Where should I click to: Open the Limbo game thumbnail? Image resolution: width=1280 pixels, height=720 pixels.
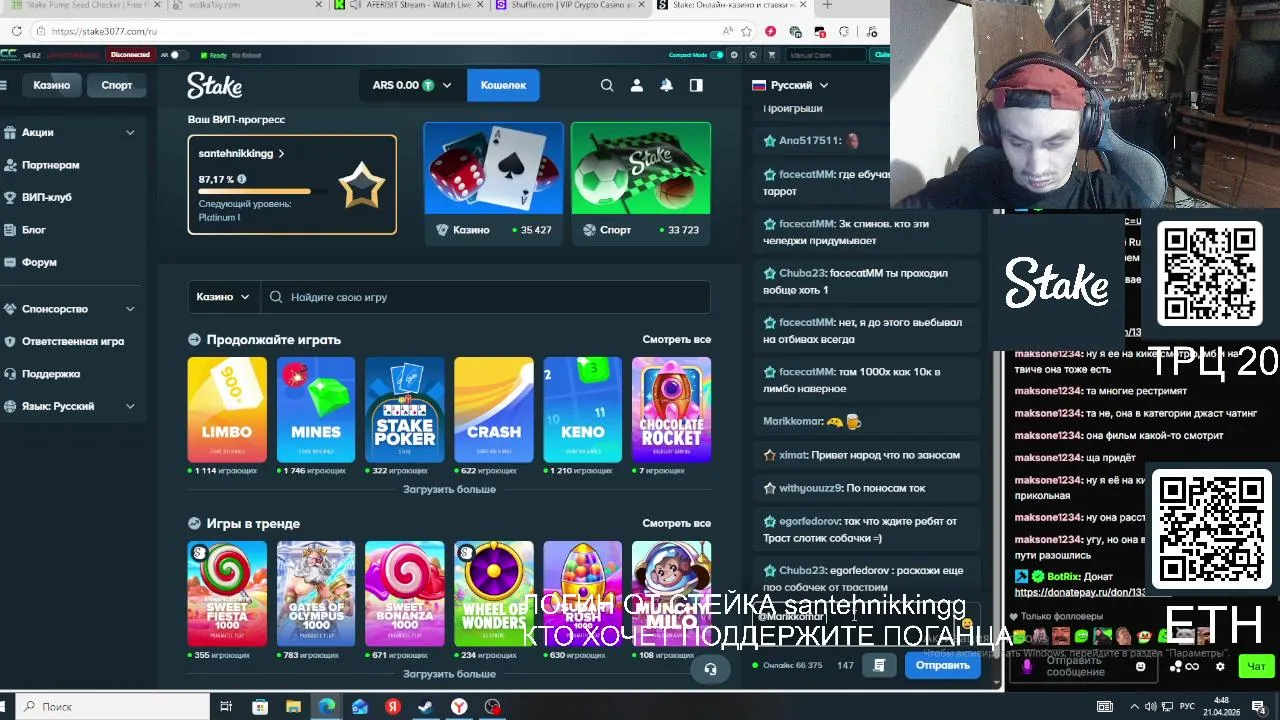tap(227, 410)
